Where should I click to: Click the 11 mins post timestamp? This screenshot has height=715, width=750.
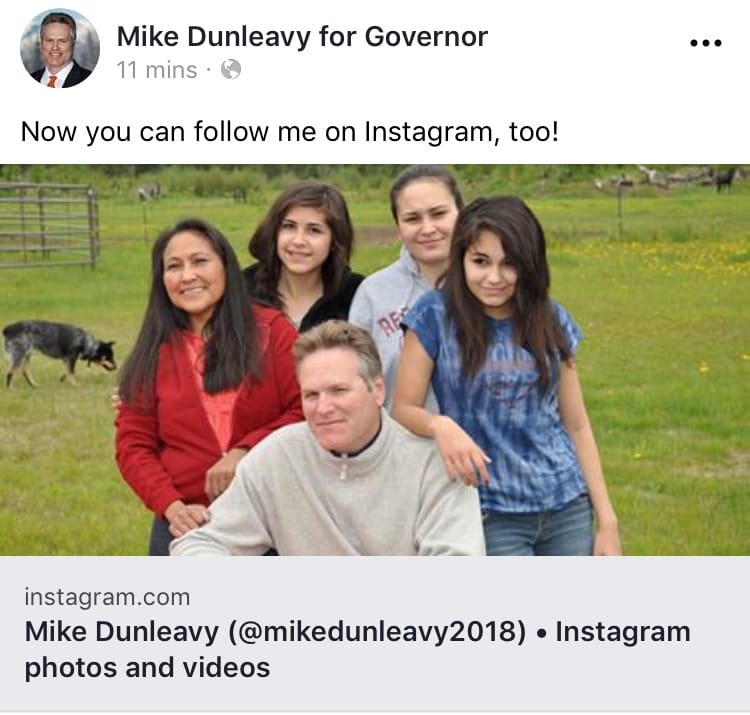tap(157, 70)
